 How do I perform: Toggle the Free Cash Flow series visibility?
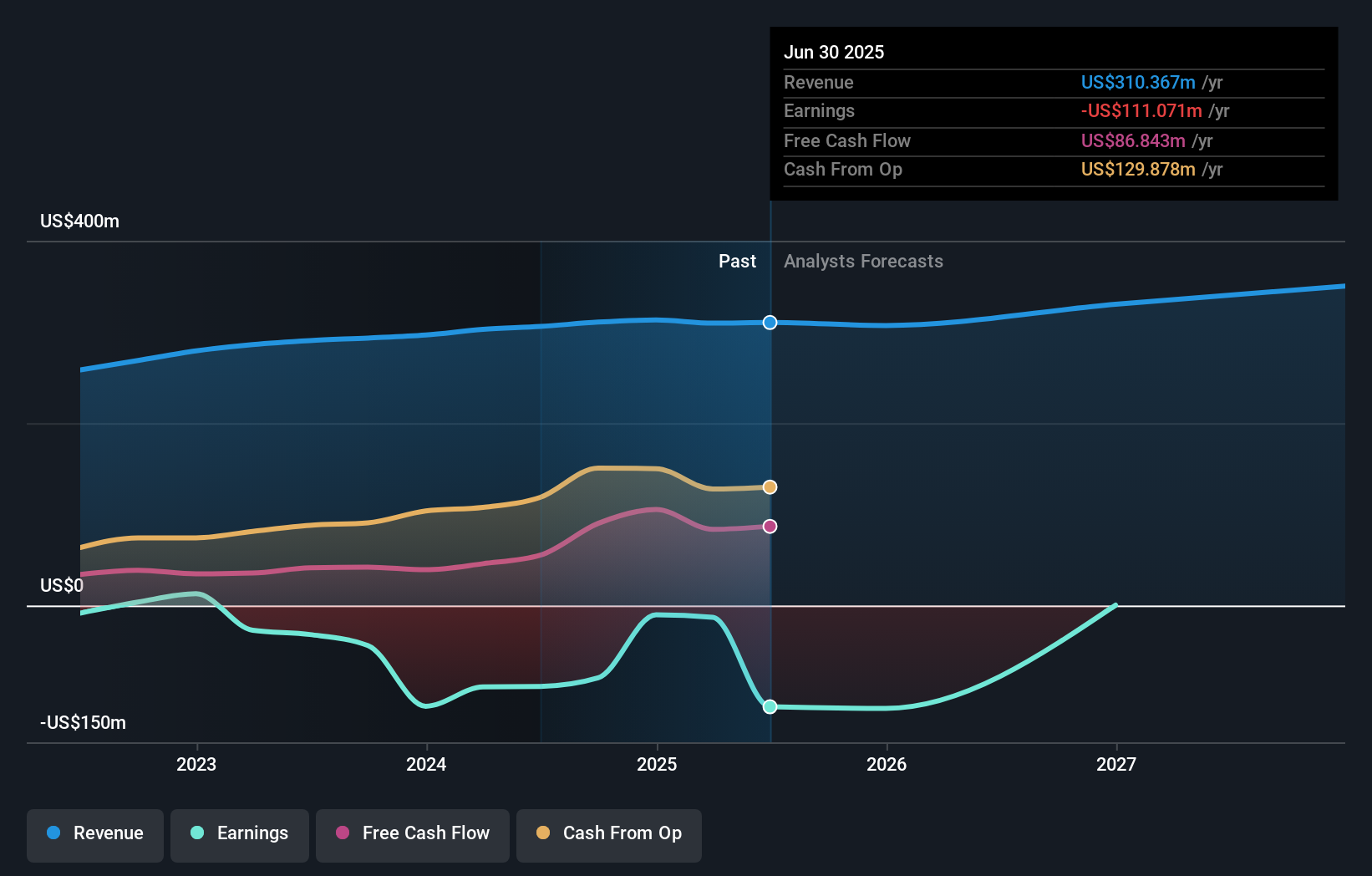tap(412, 833)
